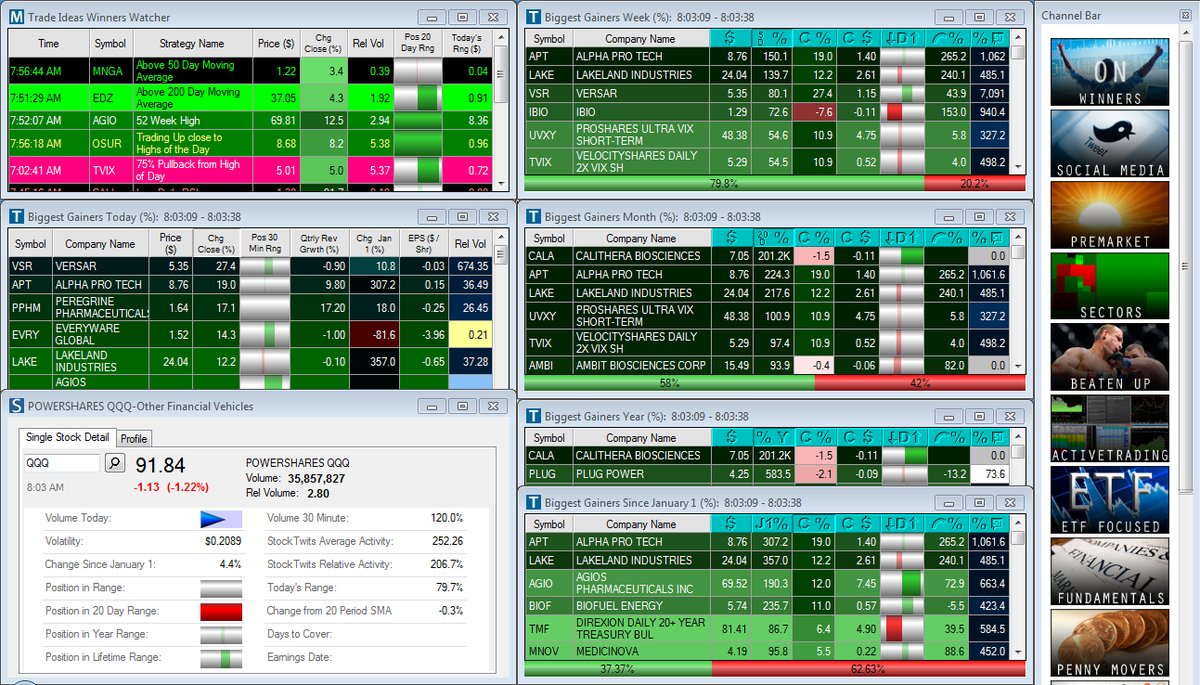Select the Single Stock Detail tab
Image resolution: width=1200 pixels, height=685 pixels.
[x=67, y=437]
